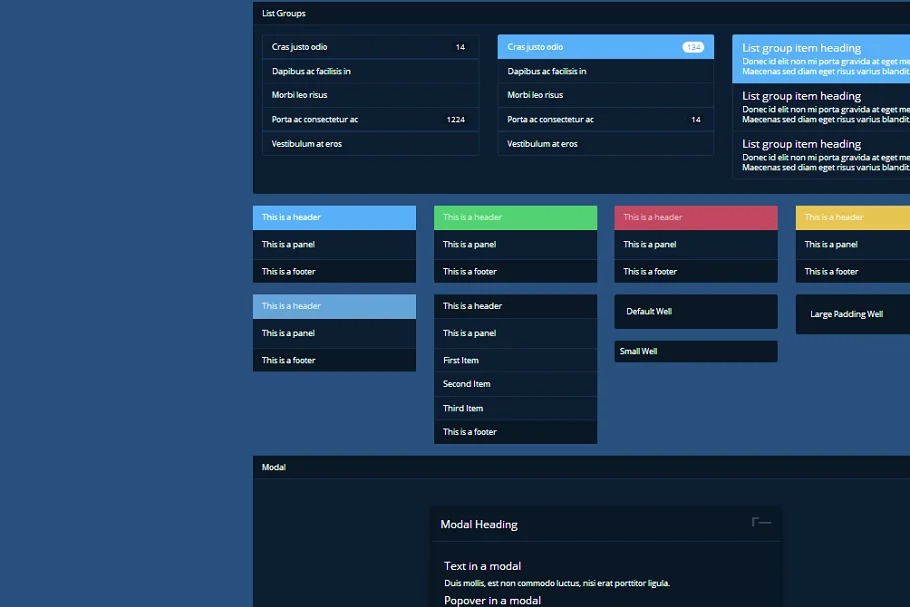Click the Modal Heading title
Viewport: 910px width, 607px height.
pos(479,525)
